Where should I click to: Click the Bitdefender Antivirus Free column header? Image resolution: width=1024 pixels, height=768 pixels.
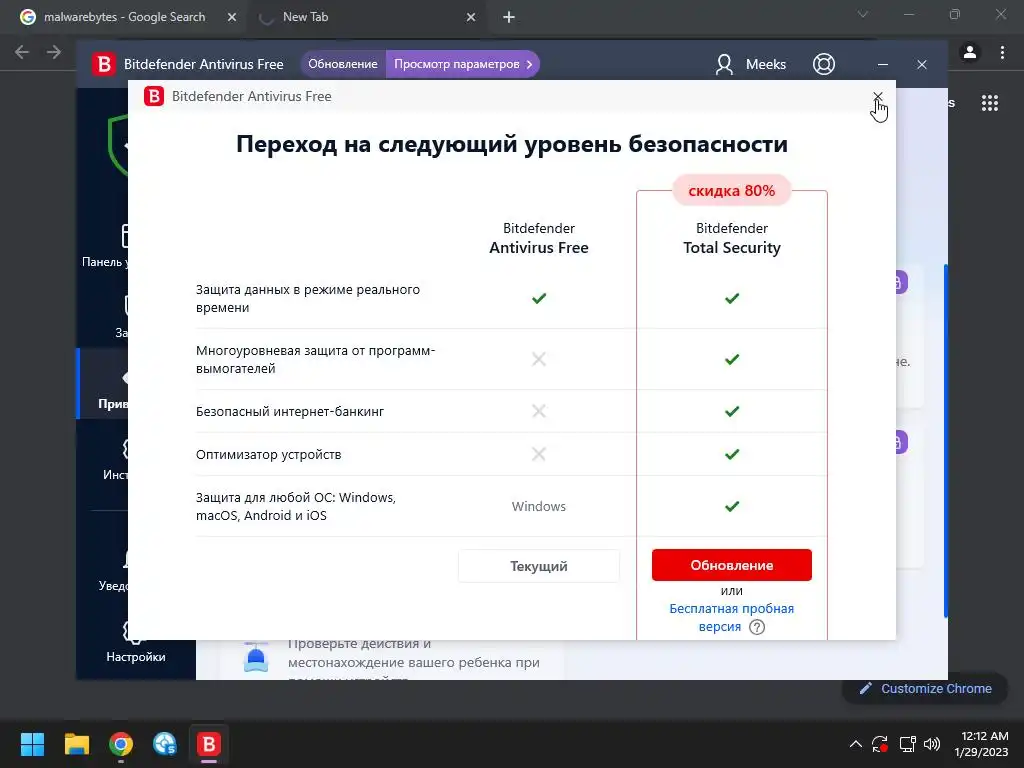(539, 238)
